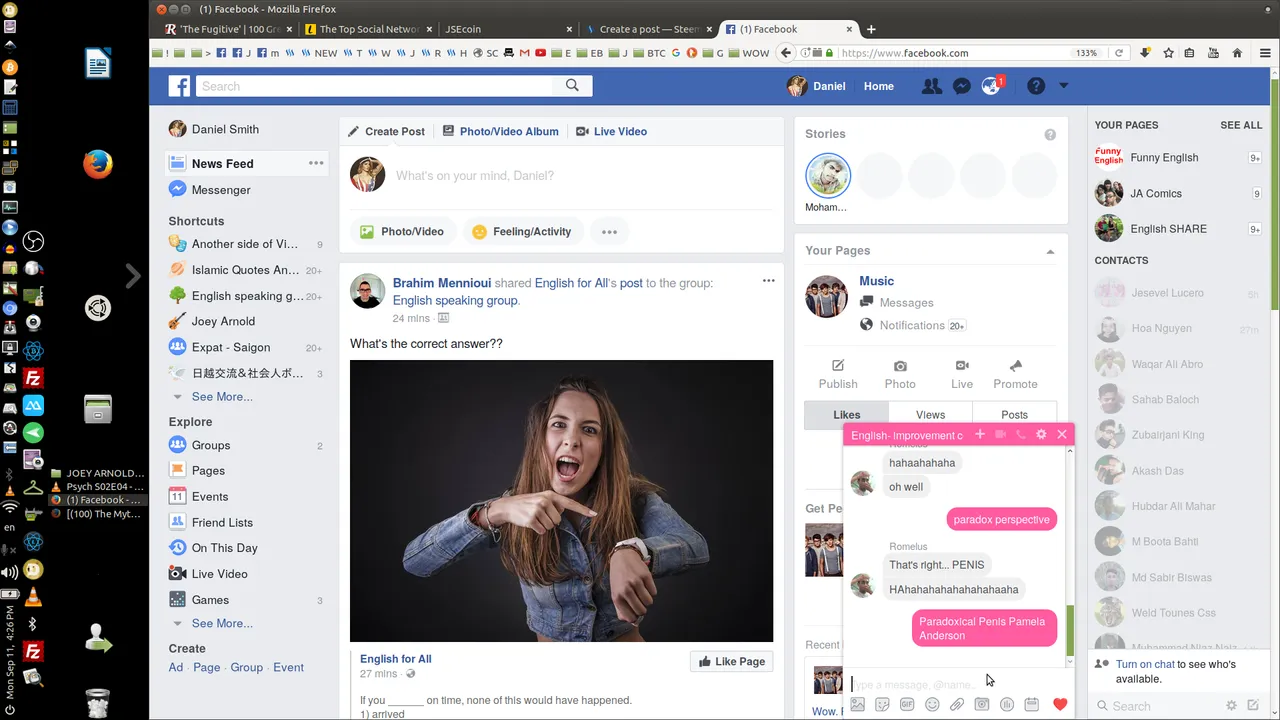Click the search magnifier button

pyautogui.click(x=572, y=86)
